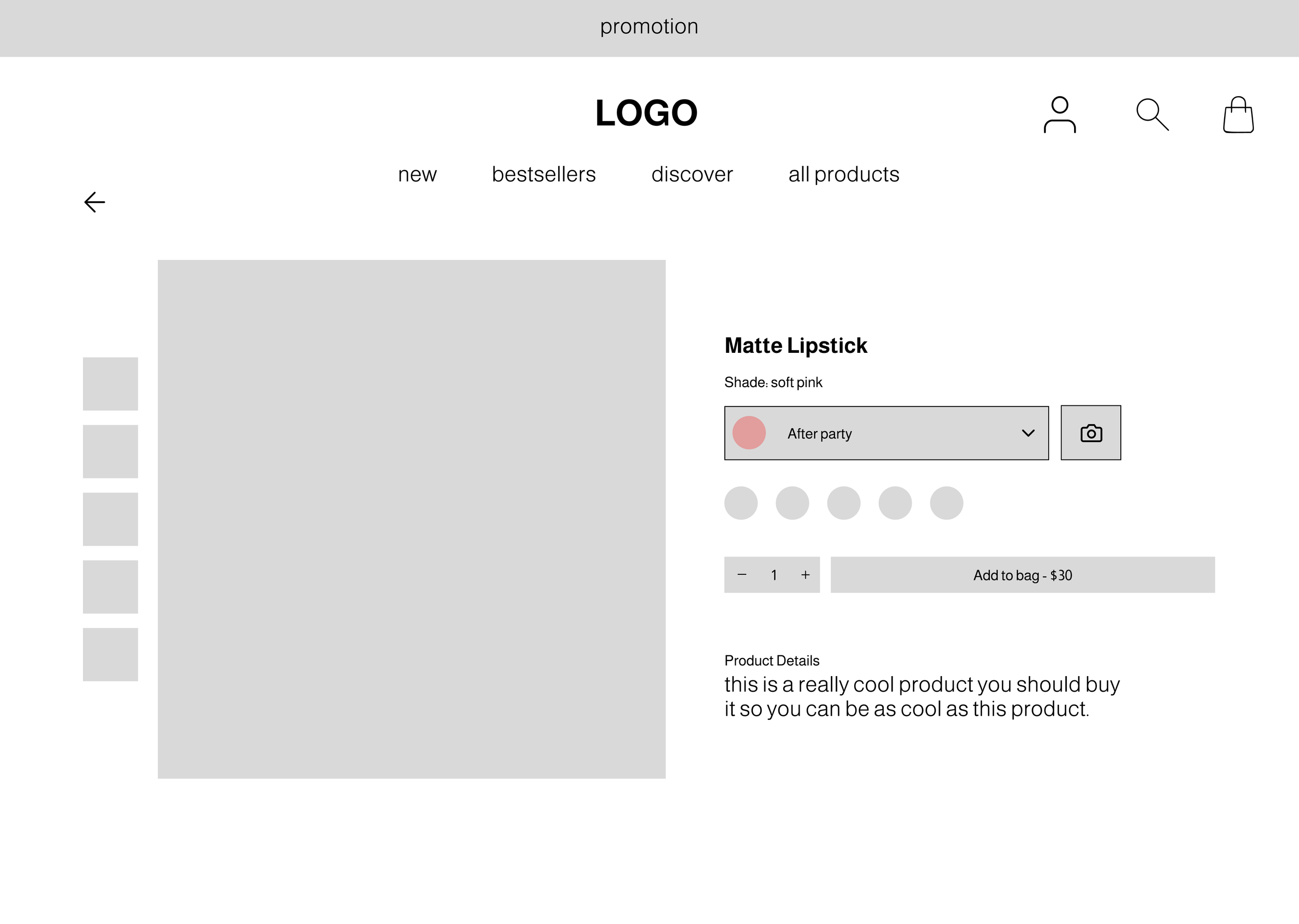Select the first product thumbnail
Image resolution: width=1299 pixels, height=924 pixels.
coord(110,384)
